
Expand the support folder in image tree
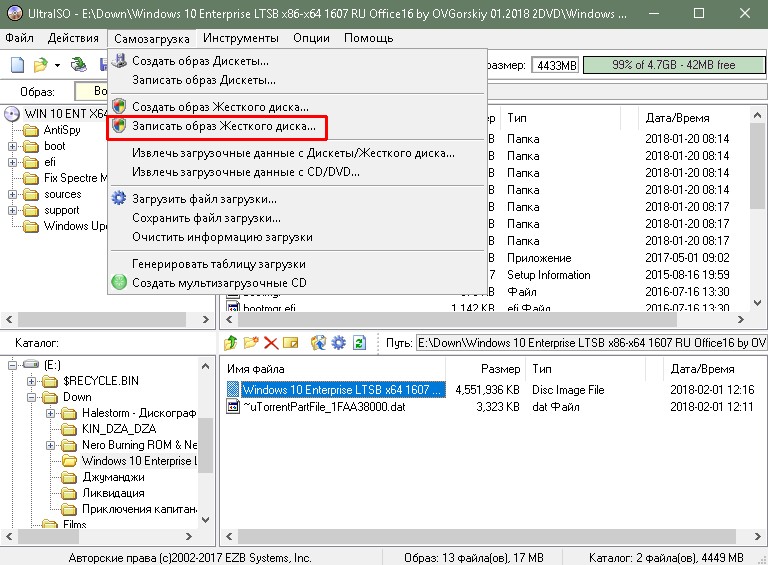[x=12, y=211]
